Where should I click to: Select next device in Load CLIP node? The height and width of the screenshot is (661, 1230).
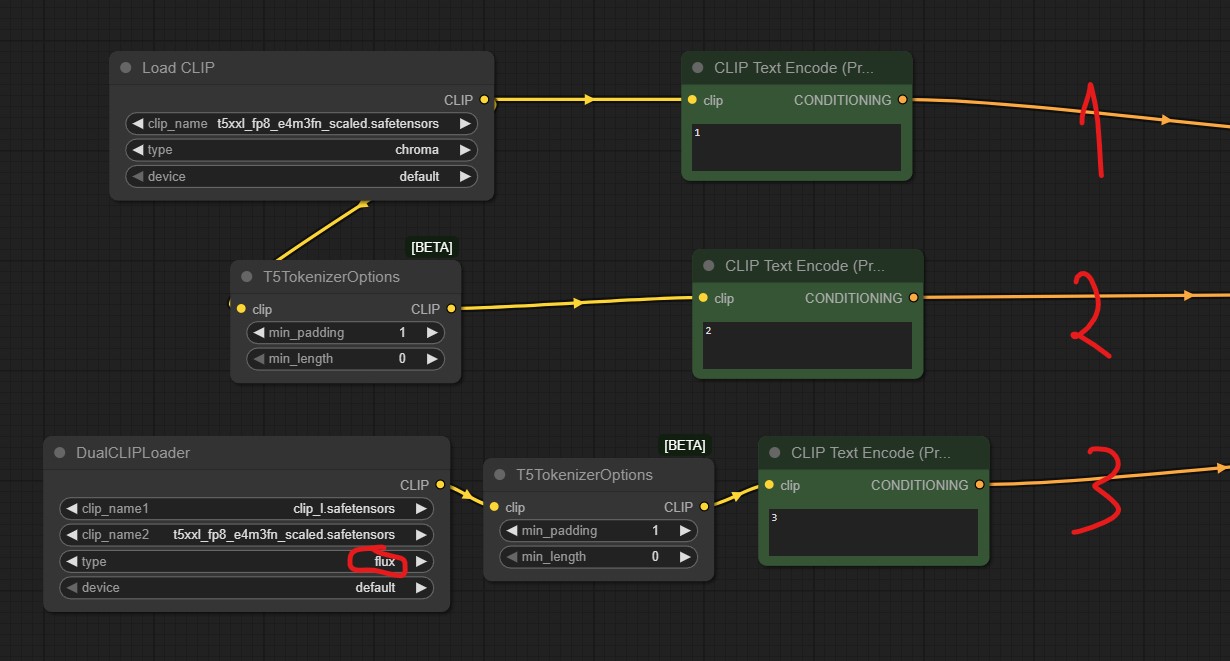click(x=464, y=176)
